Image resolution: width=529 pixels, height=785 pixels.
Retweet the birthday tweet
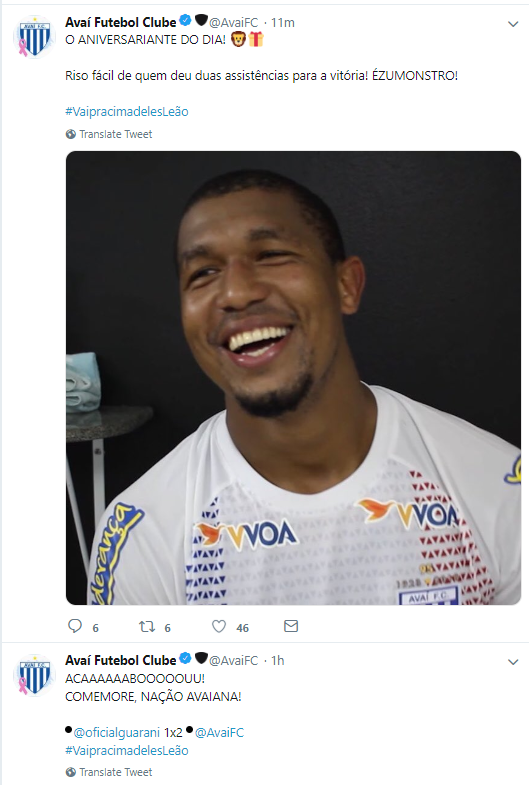click(x=147, y=626)
